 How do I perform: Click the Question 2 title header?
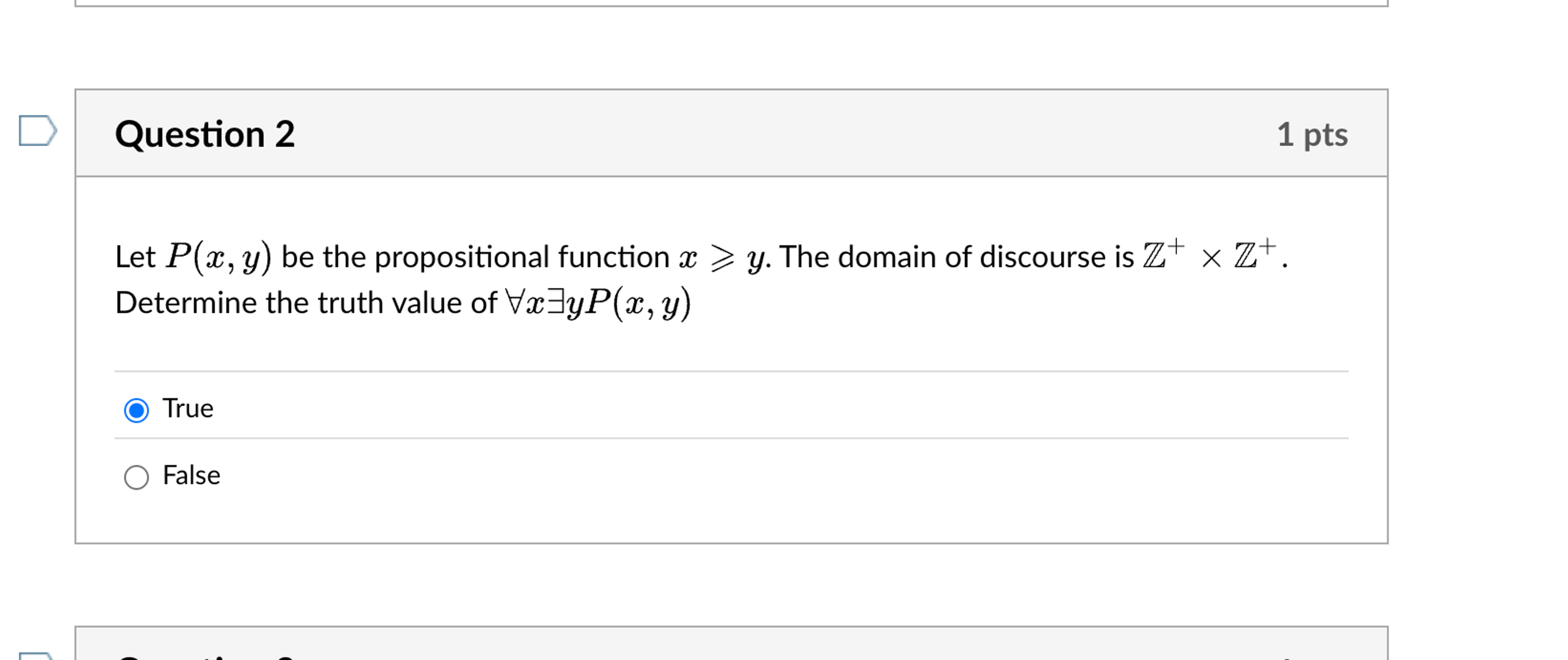[206, 135]
